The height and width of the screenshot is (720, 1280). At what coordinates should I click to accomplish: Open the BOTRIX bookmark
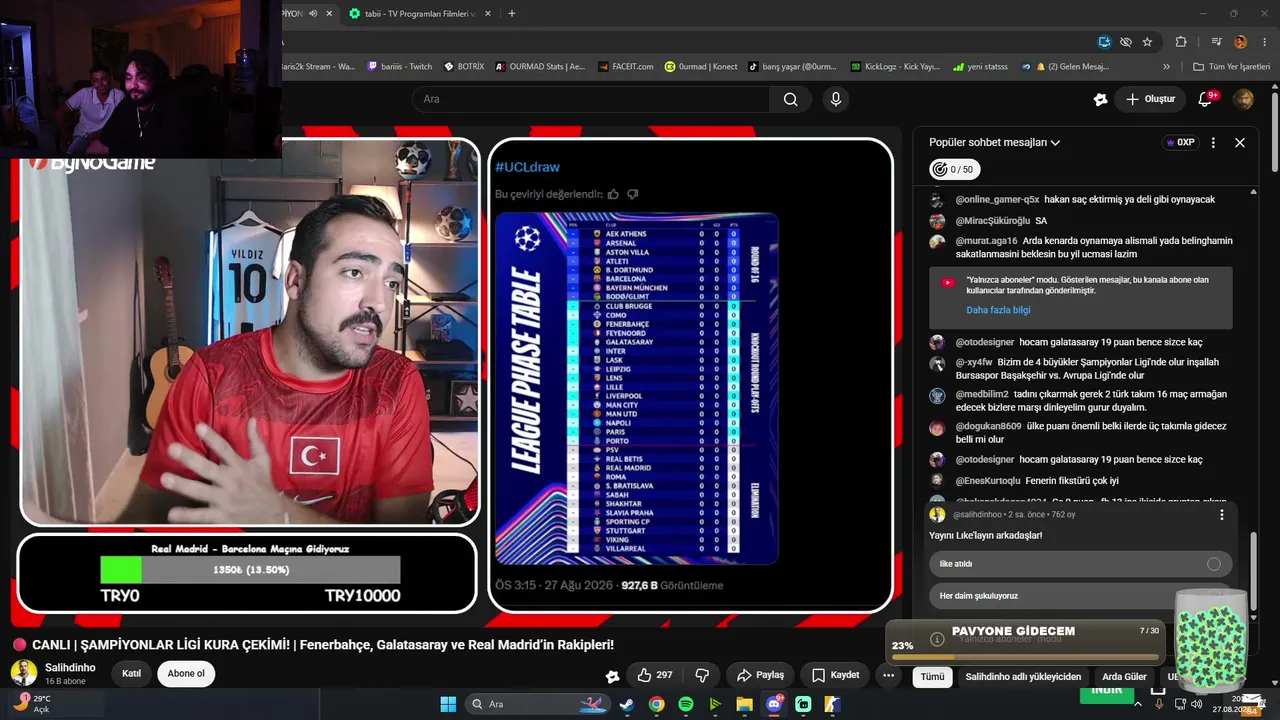click(x=465, y=67)
